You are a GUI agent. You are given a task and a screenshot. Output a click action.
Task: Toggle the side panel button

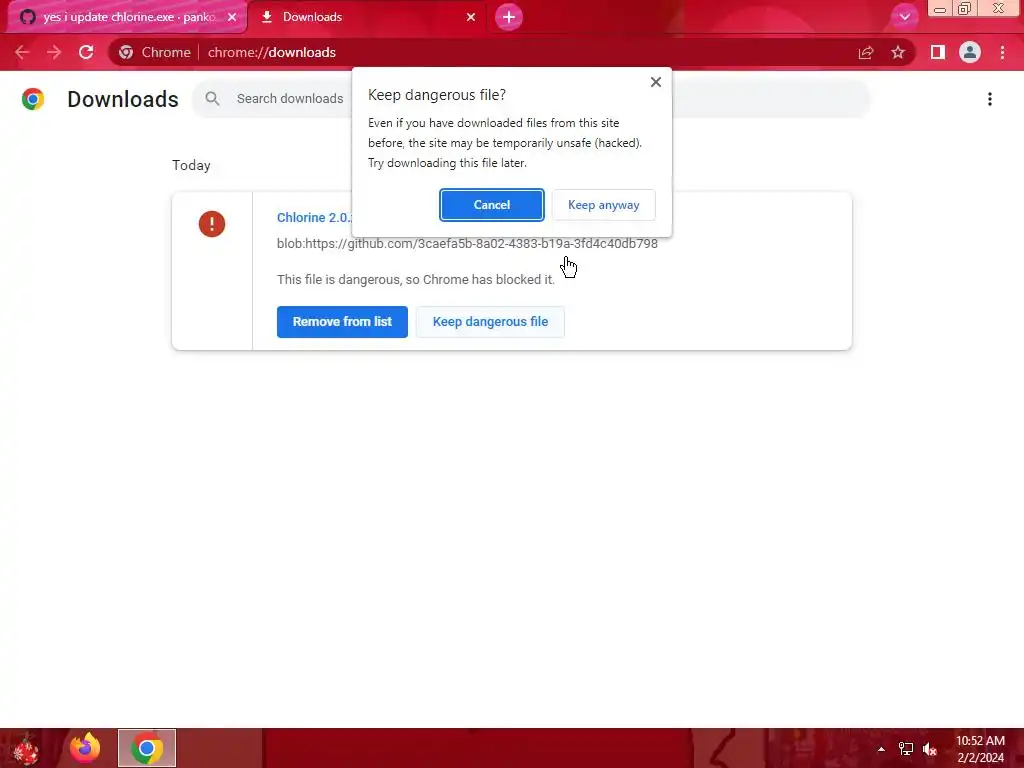pyautogui.click(x=938, y=52)
